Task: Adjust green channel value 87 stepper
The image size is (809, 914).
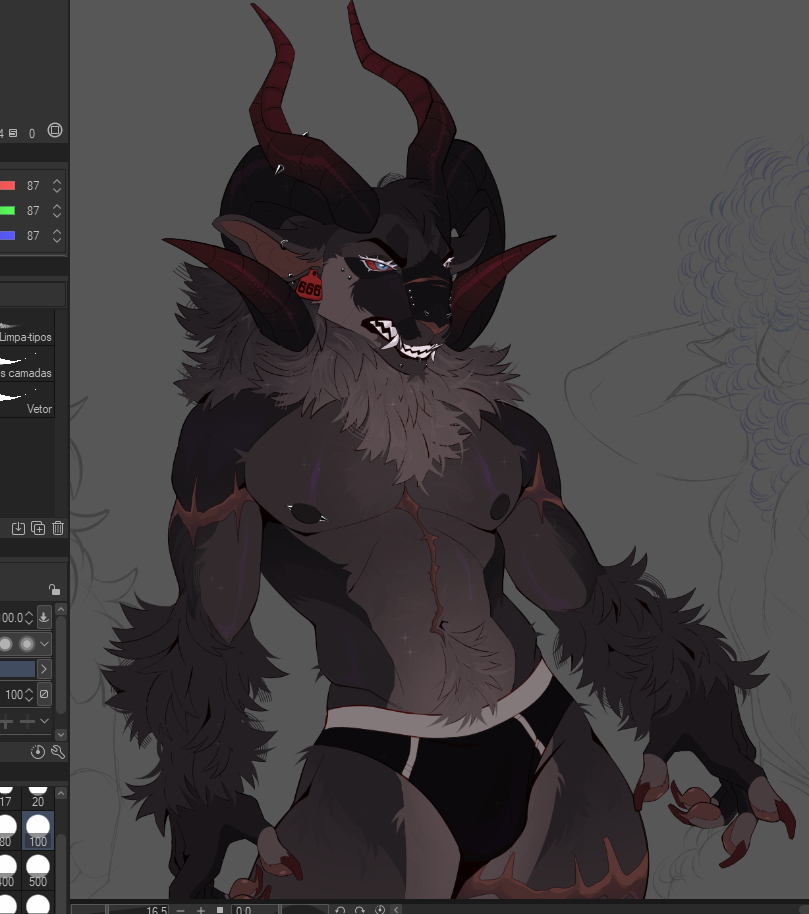Action: coord(57,211)
